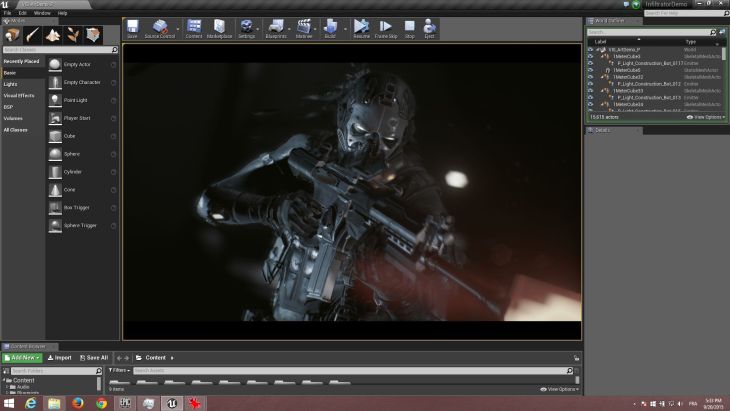Toggle visibility of the World root row
Screen dimensions: 730x411
[x=591, y=49]
